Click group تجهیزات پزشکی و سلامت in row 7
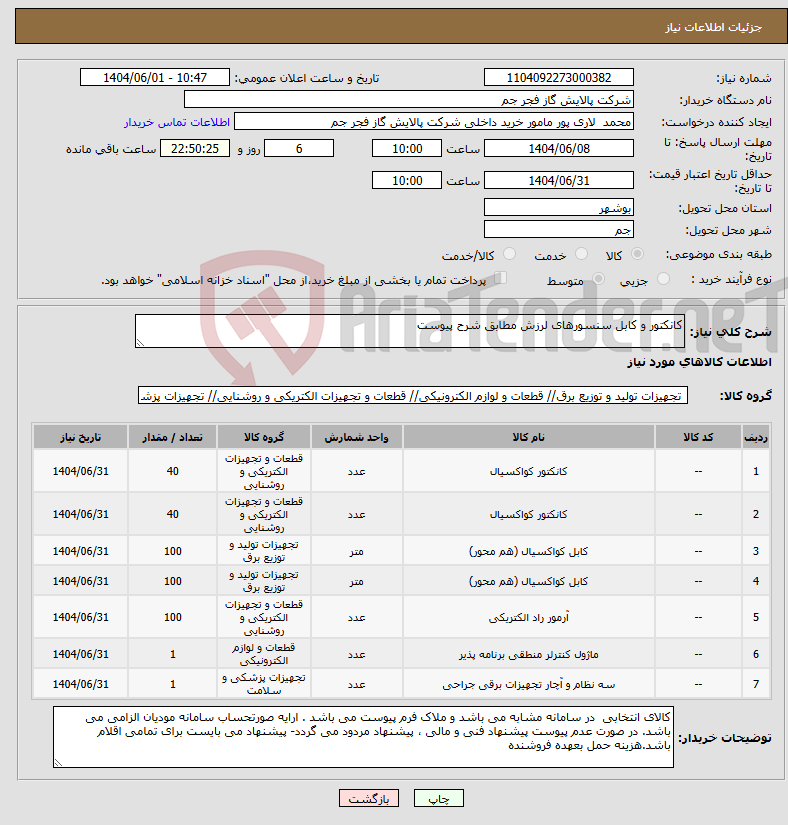This screenshot has width=788, height=825. (x=264, y=684)
